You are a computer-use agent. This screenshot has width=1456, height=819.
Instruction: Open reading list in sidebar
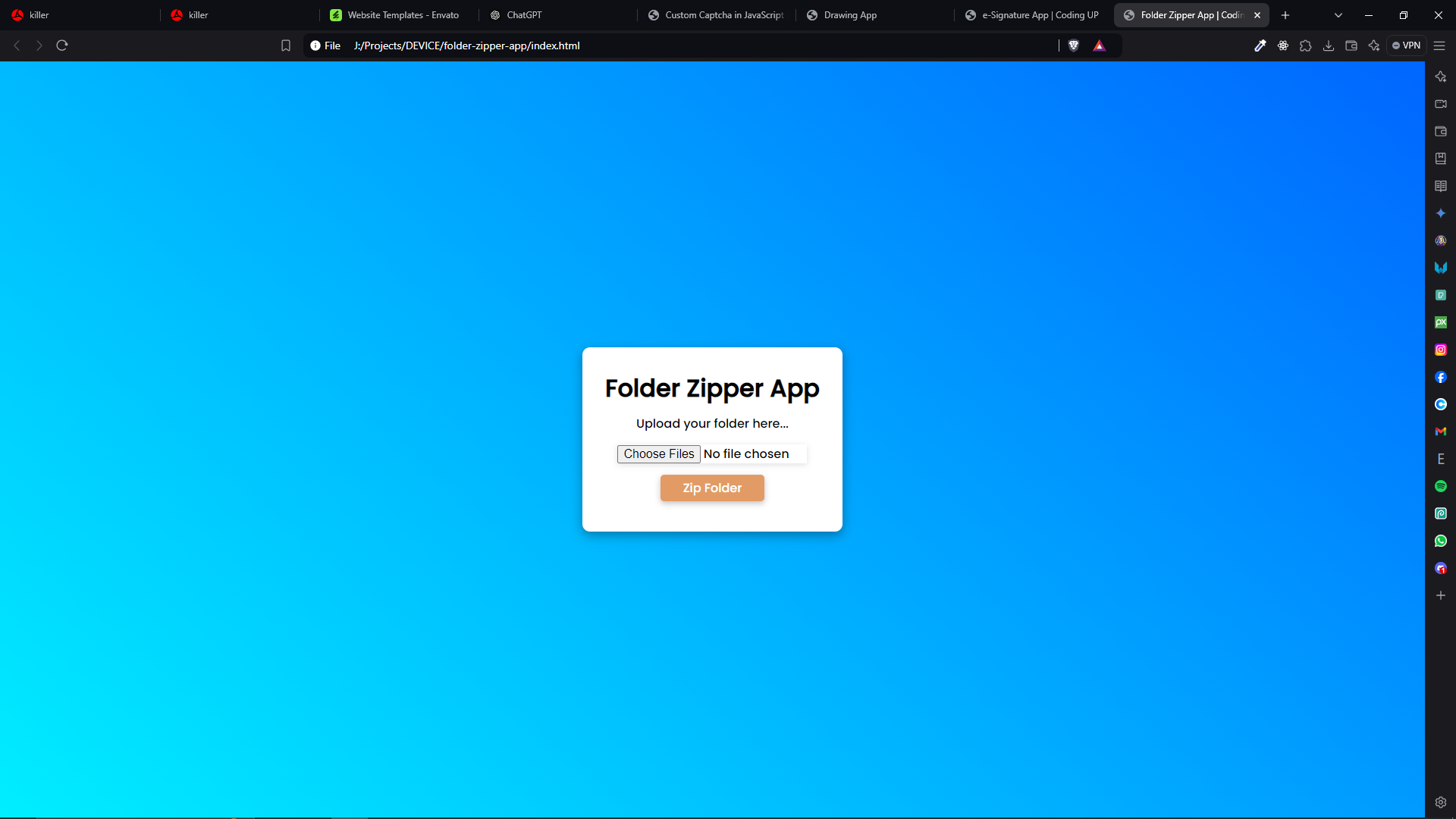(x=1441, y=186)
